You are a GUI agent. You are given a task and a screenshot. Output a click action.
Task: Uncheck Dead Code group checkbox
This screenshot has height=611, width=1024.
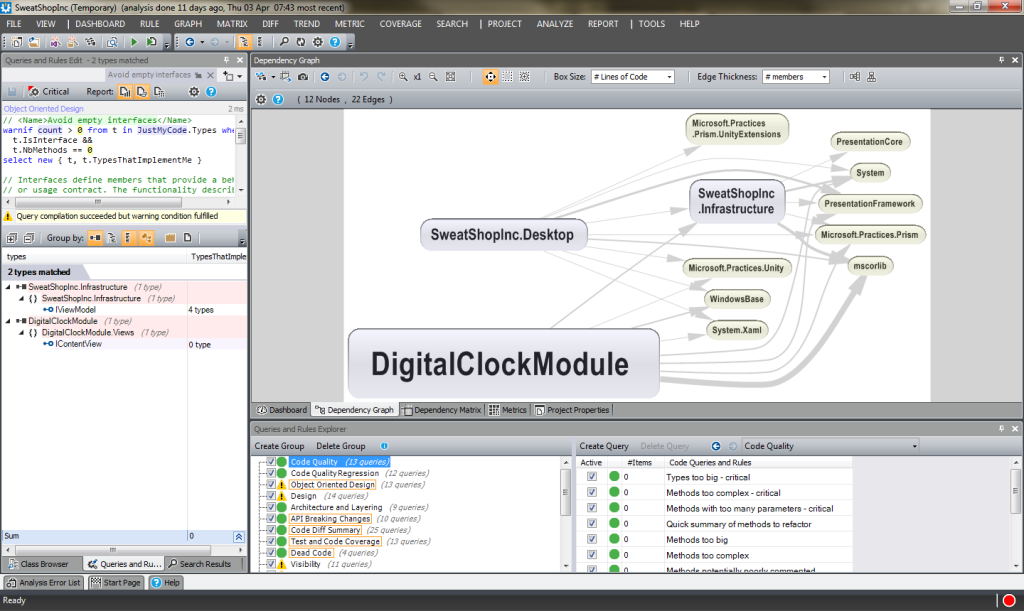coord(271,553)
